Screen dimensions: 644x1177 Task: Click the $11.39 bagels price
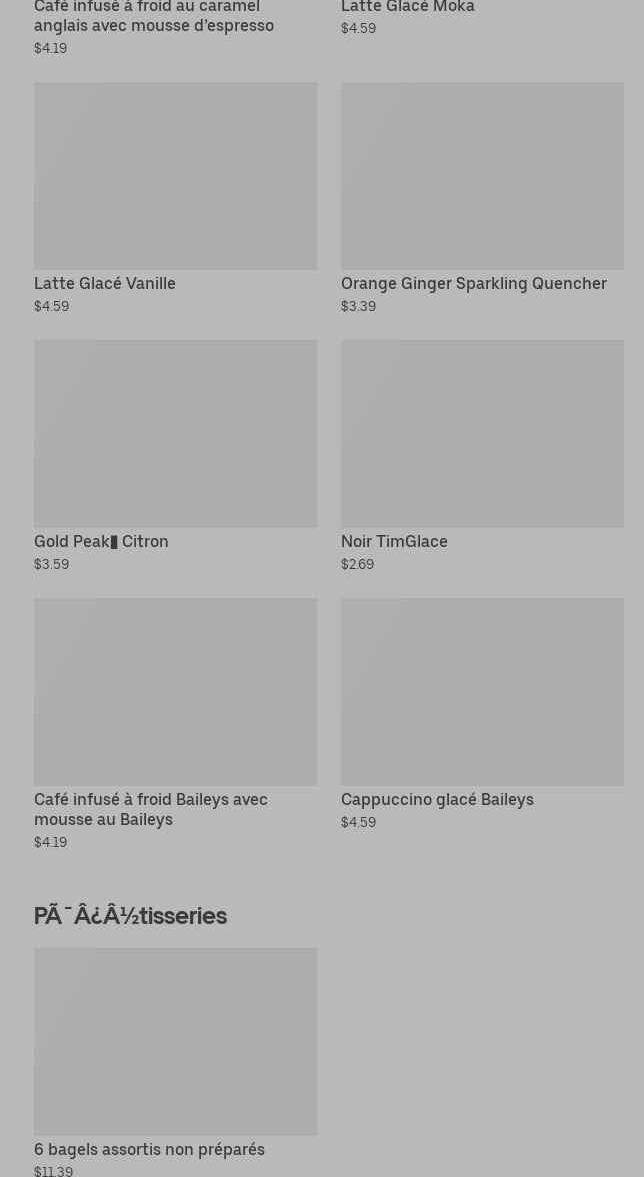point(53,1170)
